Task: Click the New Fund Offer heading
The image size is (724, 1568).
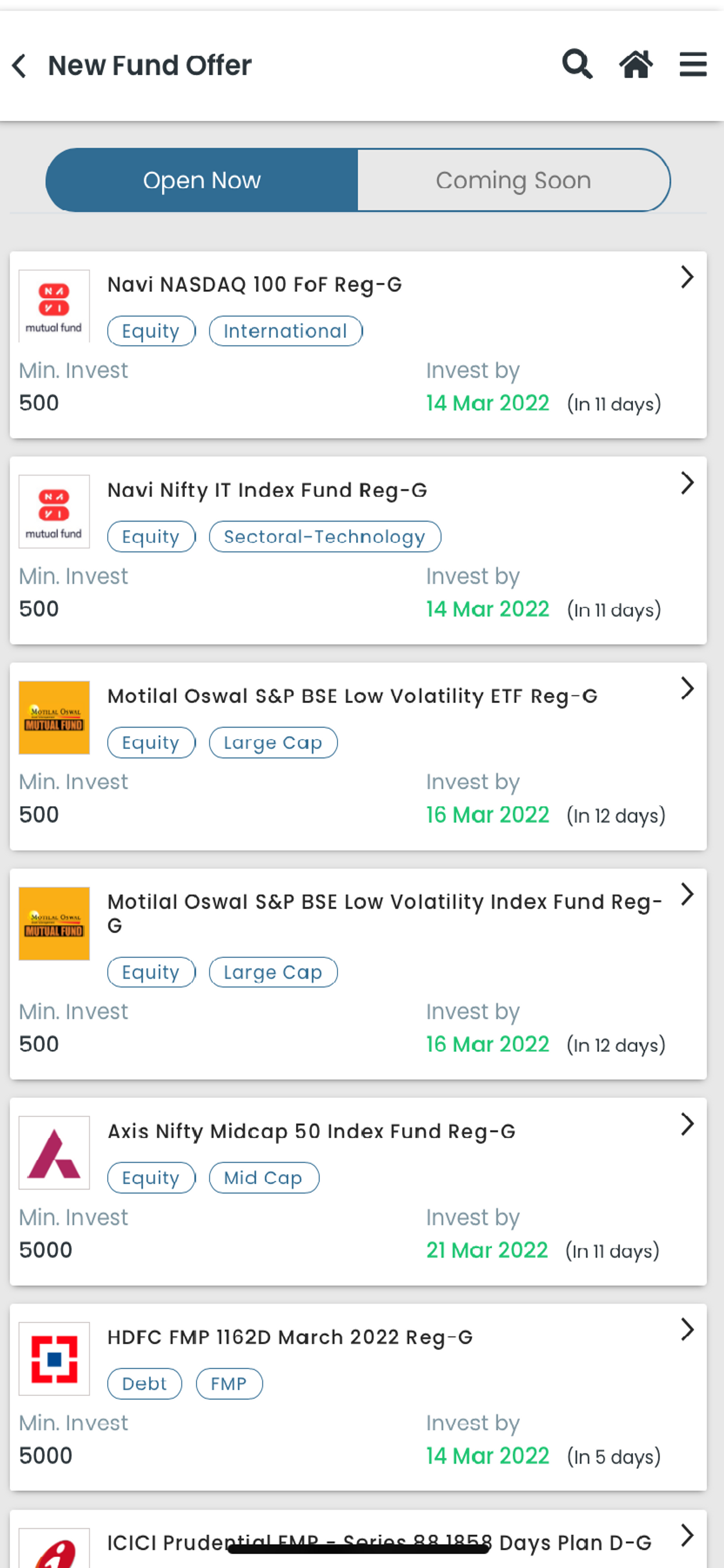Action: click(x=150, y=65)
